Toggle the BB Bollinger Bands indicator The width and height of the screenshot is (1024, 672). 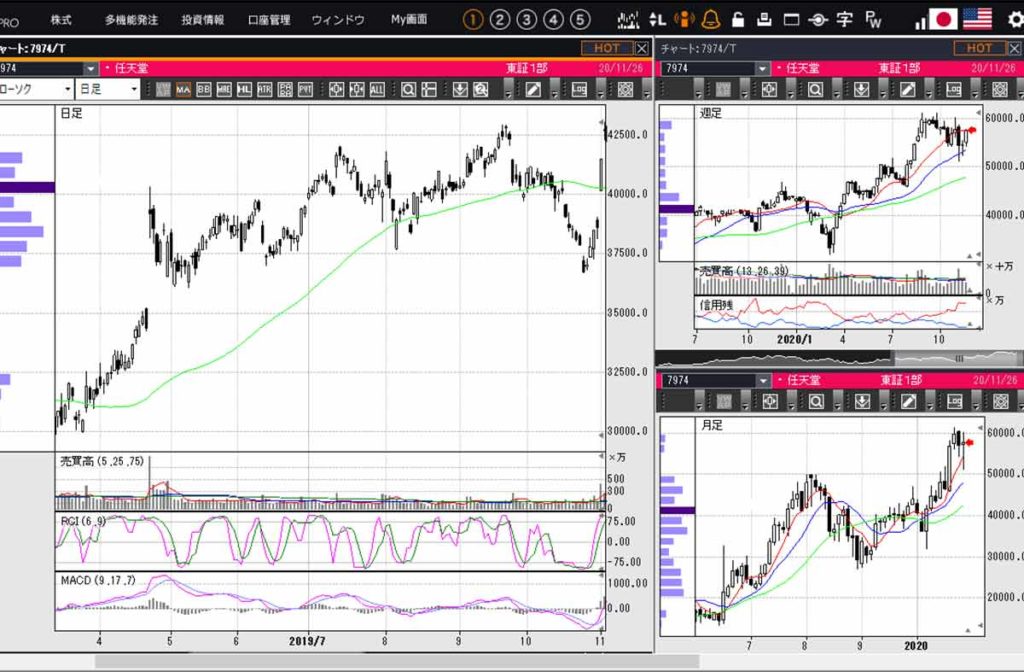203,89
